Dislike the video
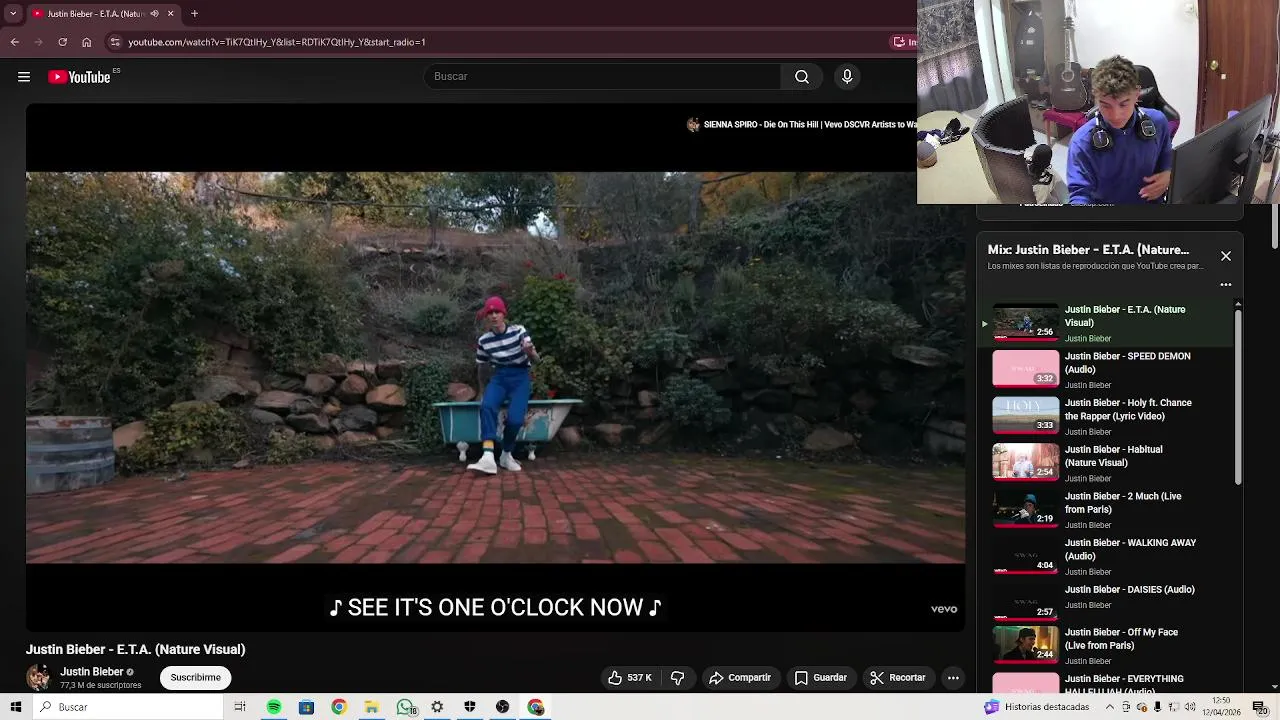The width and height of the screenshot is (1280, 720). (x=677, y=678)
